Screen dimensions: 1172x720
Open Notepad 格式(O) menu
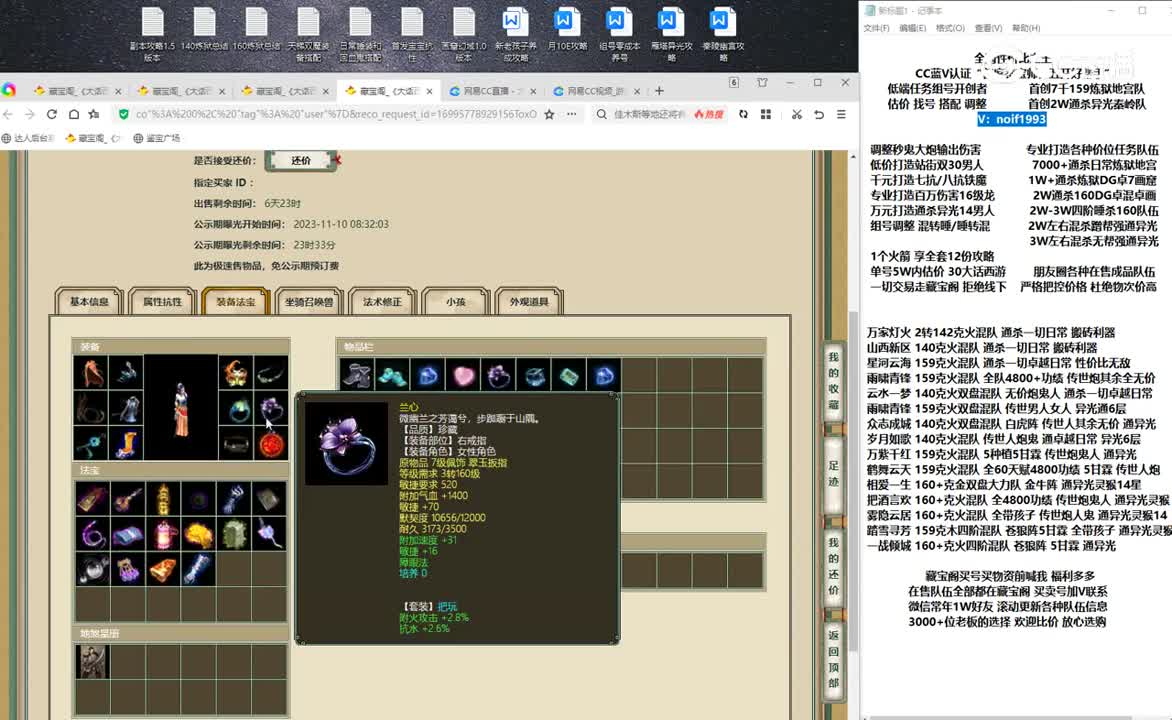949,28
